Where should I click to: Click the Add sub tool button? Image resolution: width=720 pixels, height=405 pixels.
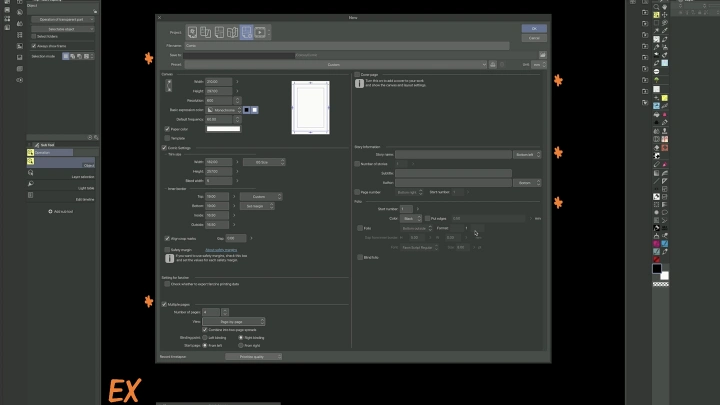61,212
